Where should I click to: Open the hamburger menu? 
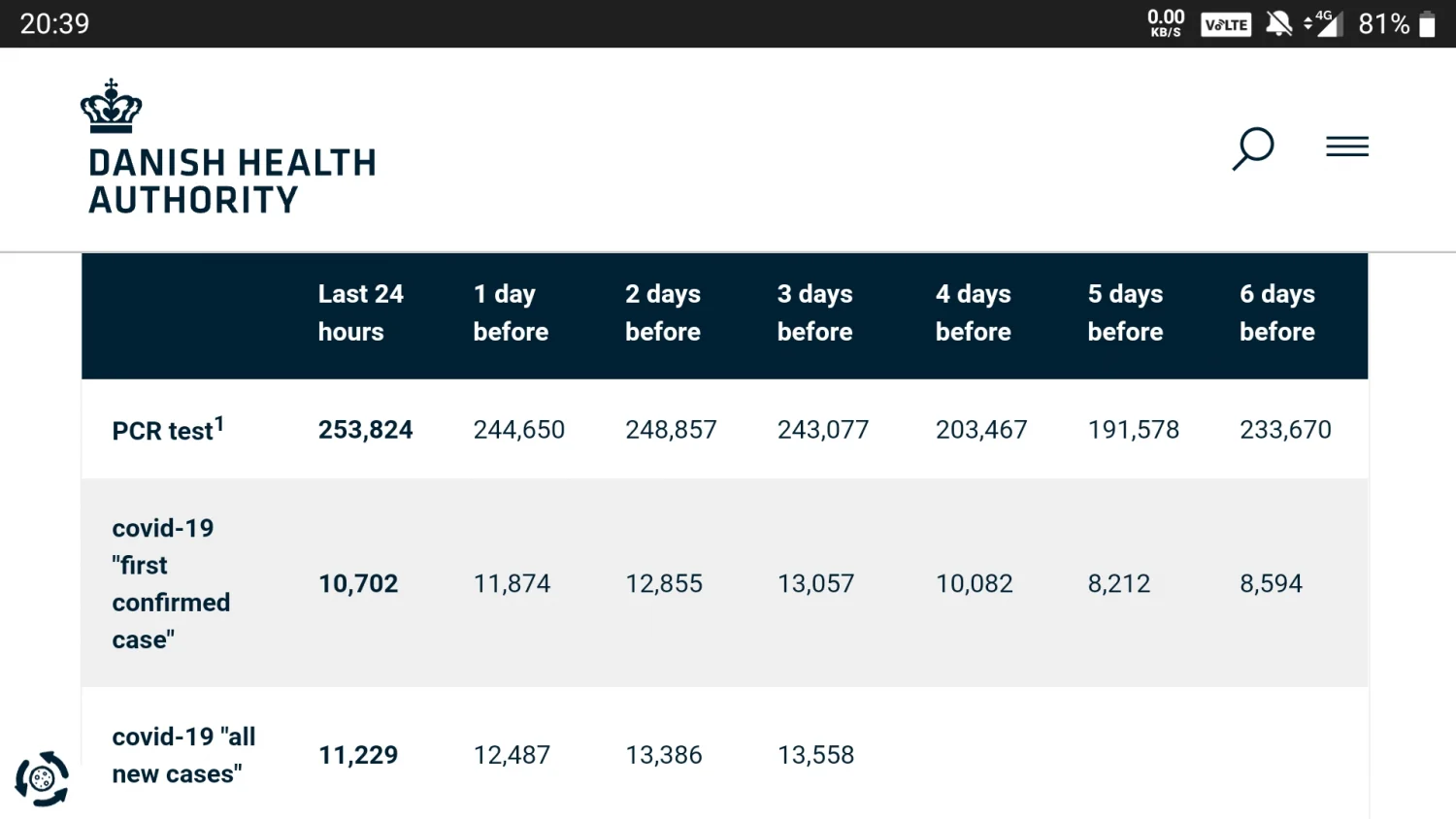click(1347, 147)
